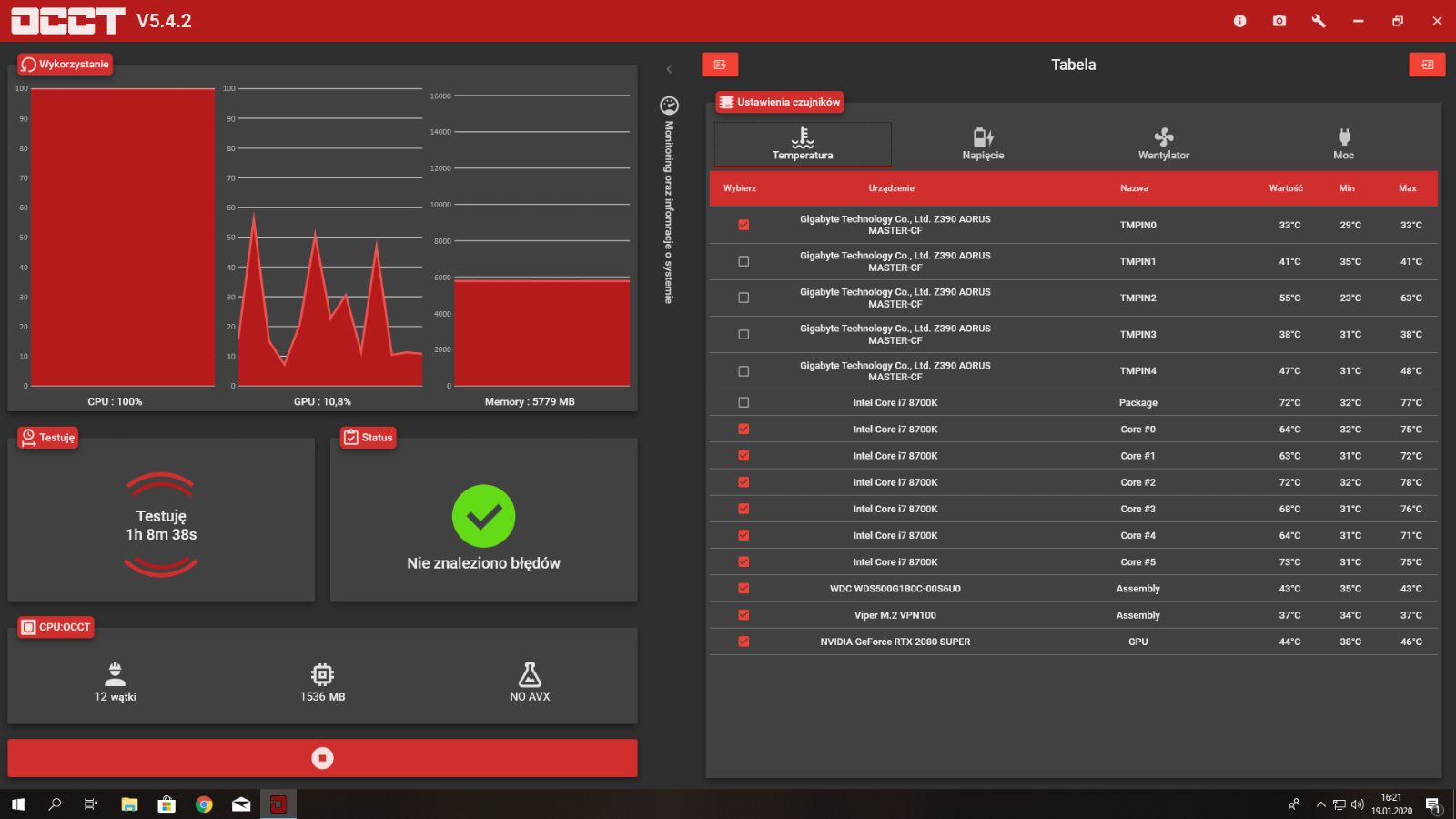Viewport: 1456px width, 819px height.
Task: Uncheck the Core #5 checkbox
Action: [743, 562]
